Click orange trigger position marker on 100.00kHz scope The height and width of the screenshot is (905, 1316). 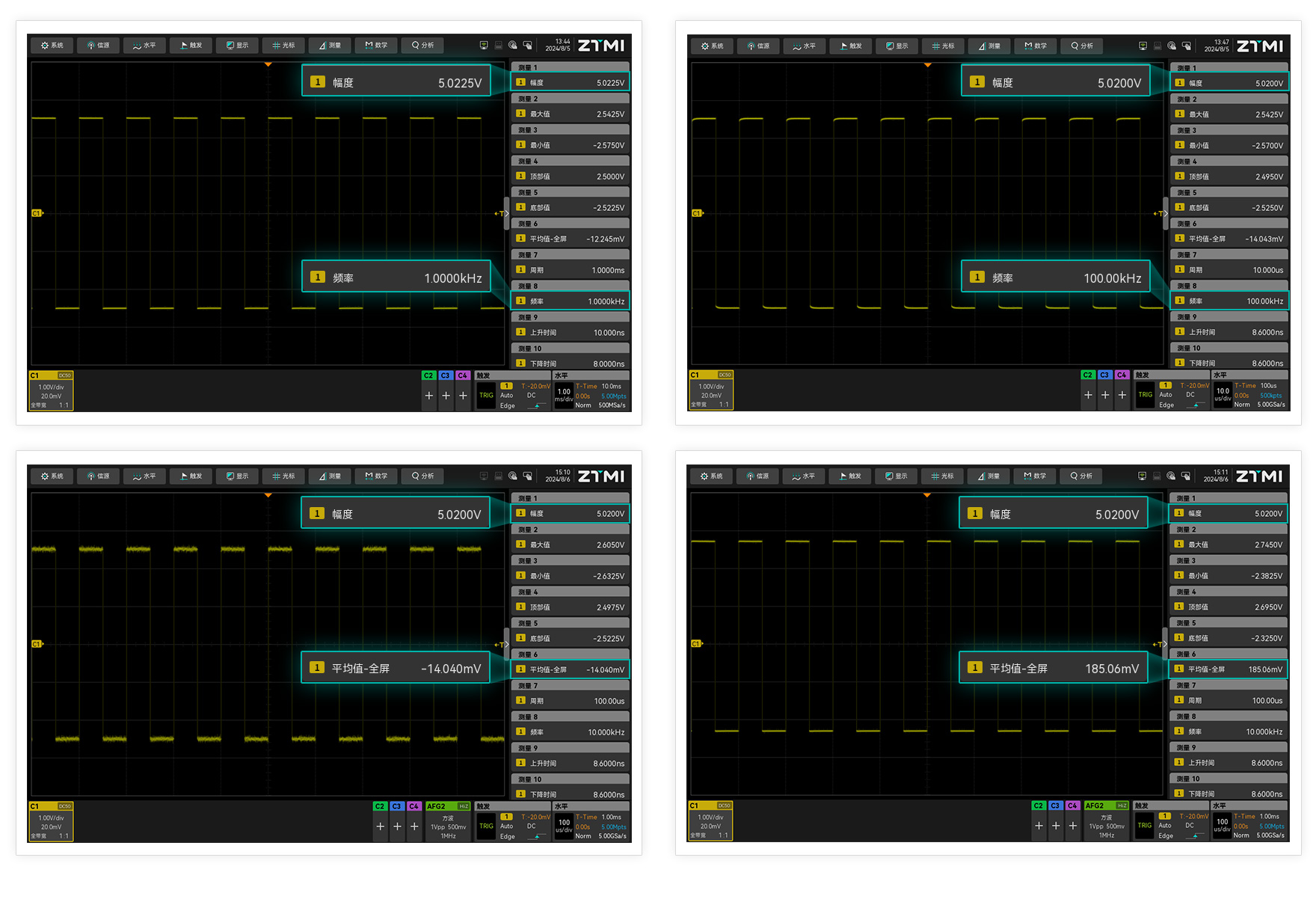click(927, 65)
